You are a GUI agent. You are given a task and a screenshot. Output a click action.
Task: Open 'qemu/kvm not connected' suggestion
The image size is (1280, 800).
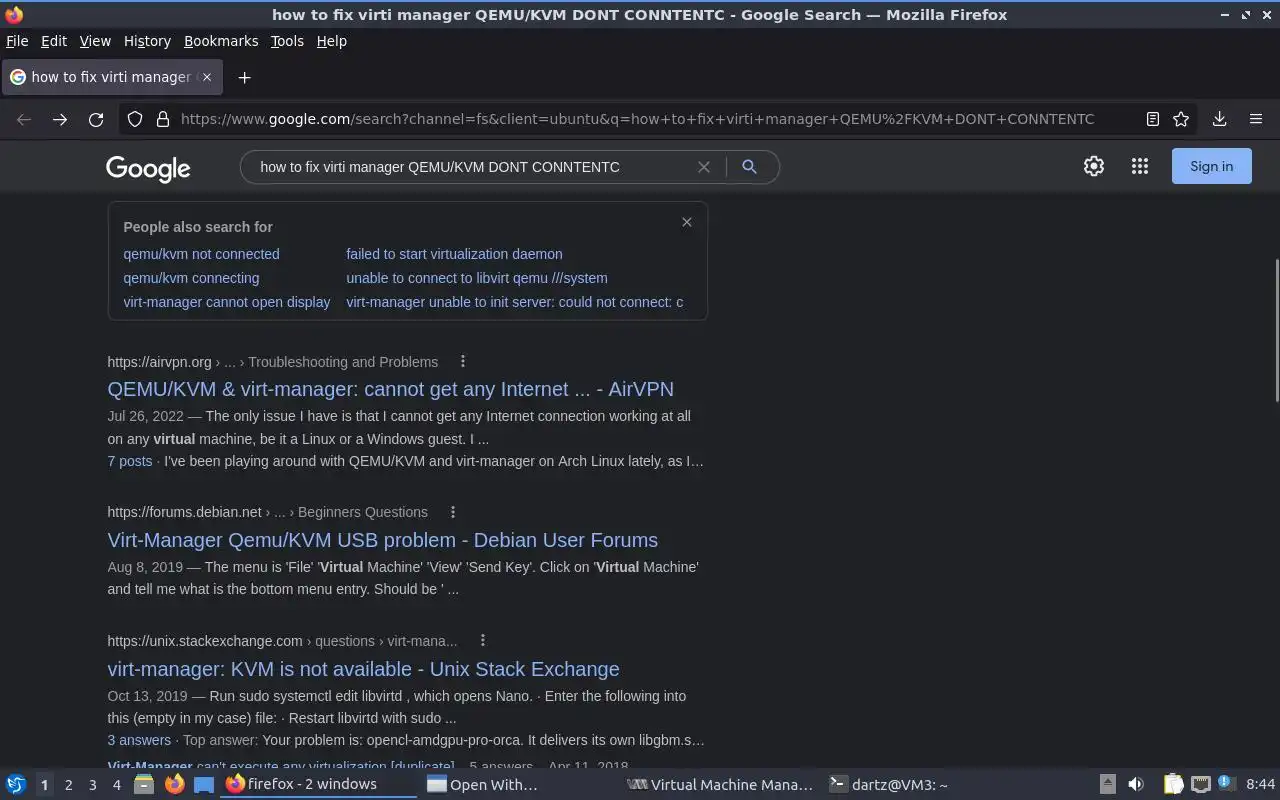click(201, 254)
